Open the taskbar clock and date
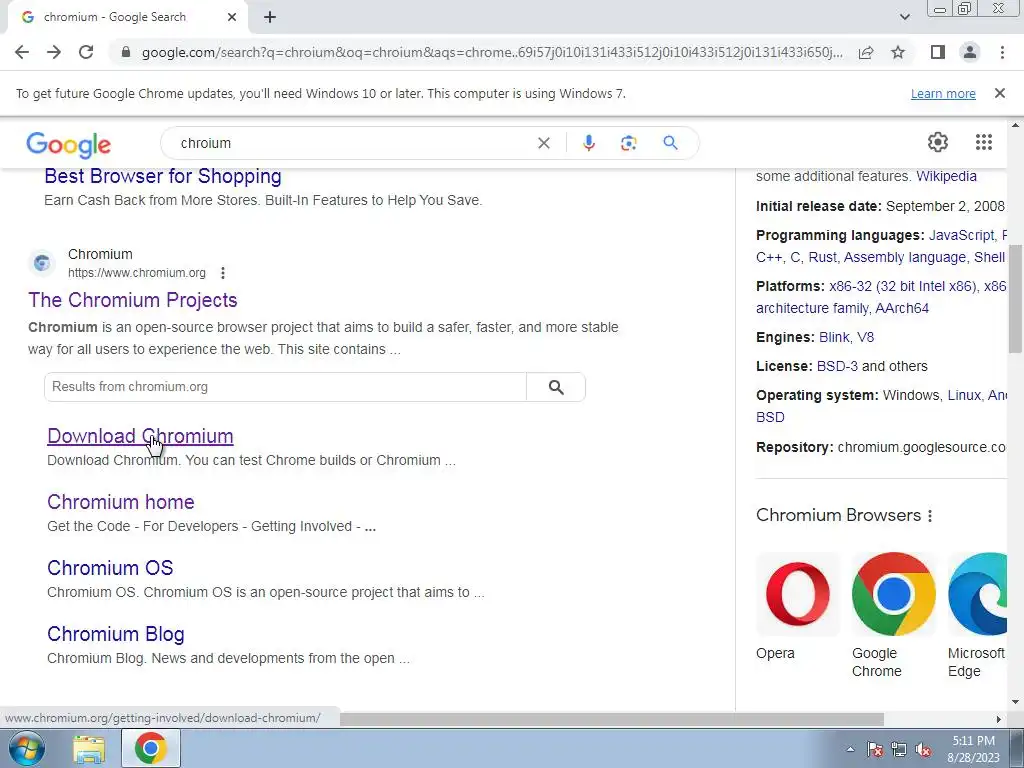Screen dimensions: 1024x768 (x=973, y=749)
